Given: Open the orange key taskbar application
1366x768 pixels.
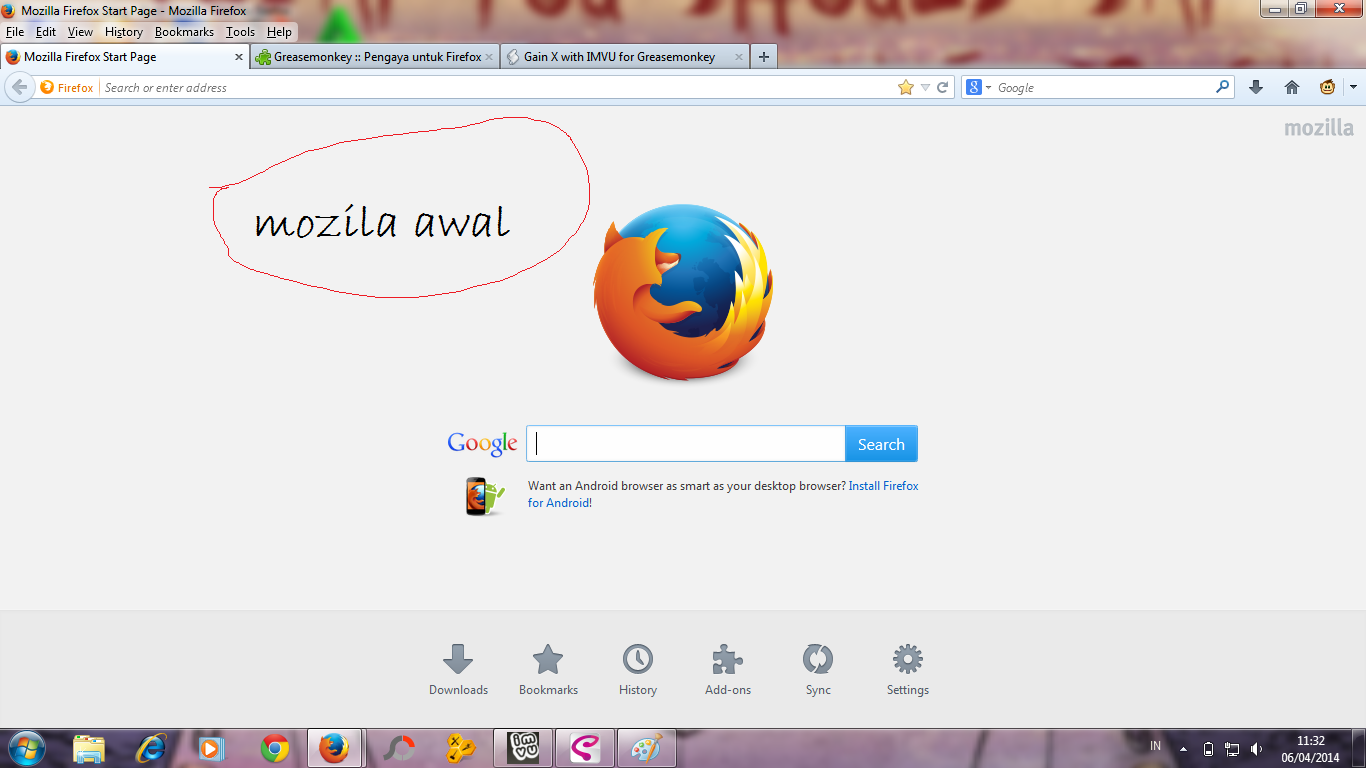Looking at the screenshot, I should click(x=460, y=748).
